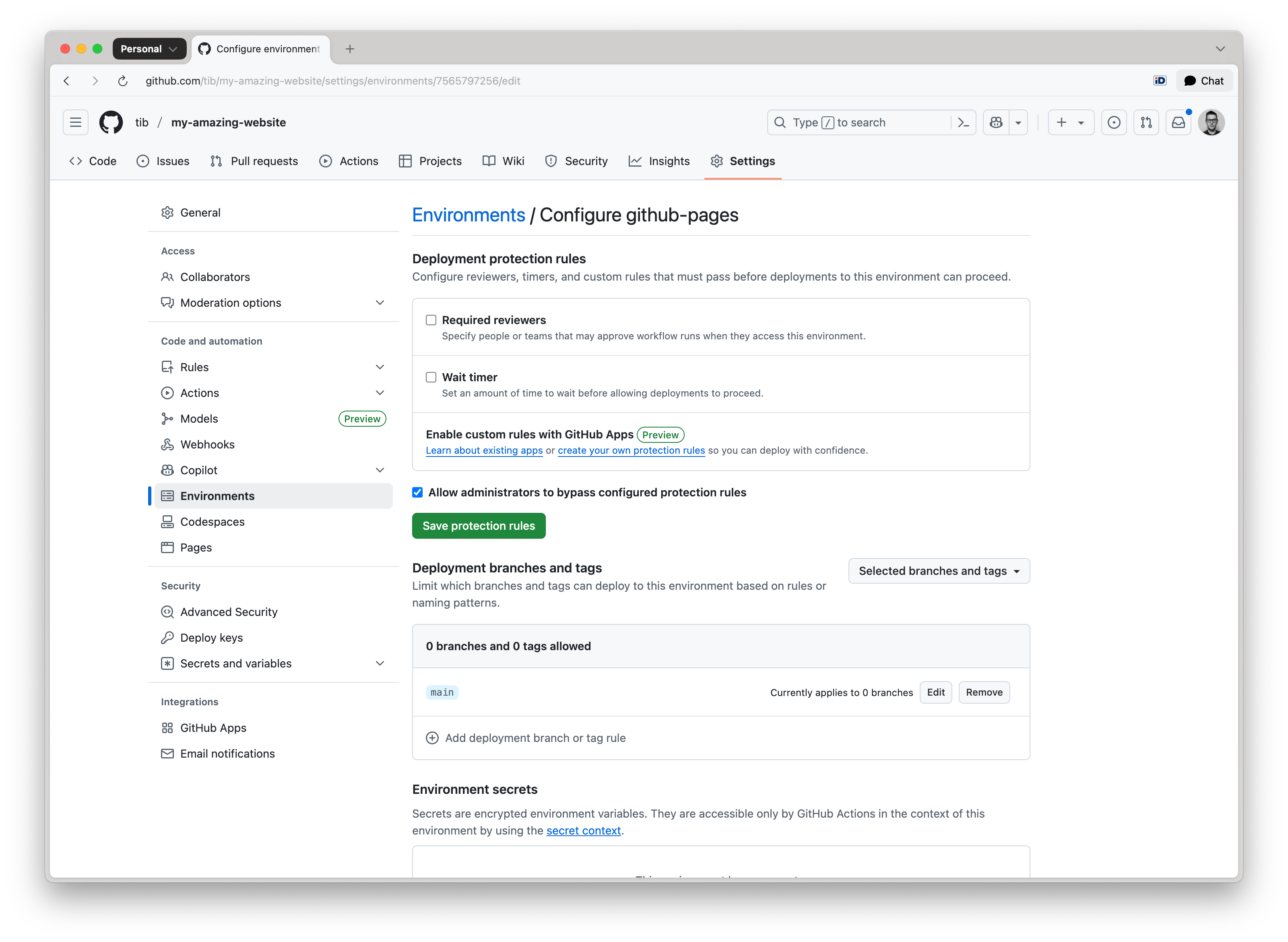The height and width of the screenshot is (942, 1288).
Task: Enable the Wait timer checkbox
Action: [431, 378]
